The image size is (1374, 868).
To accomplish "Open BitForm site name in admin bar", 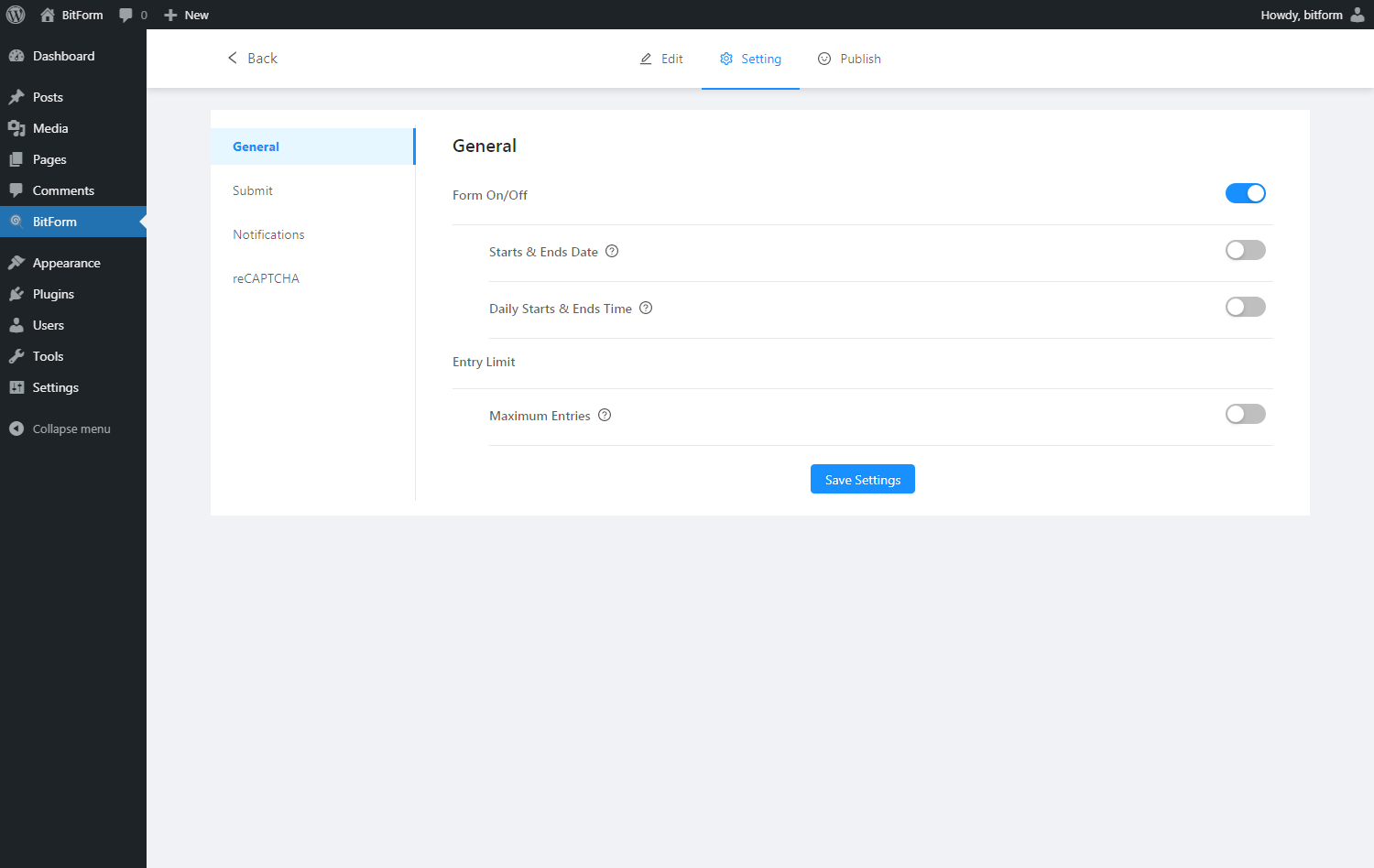I will click(x=82, y=15).
